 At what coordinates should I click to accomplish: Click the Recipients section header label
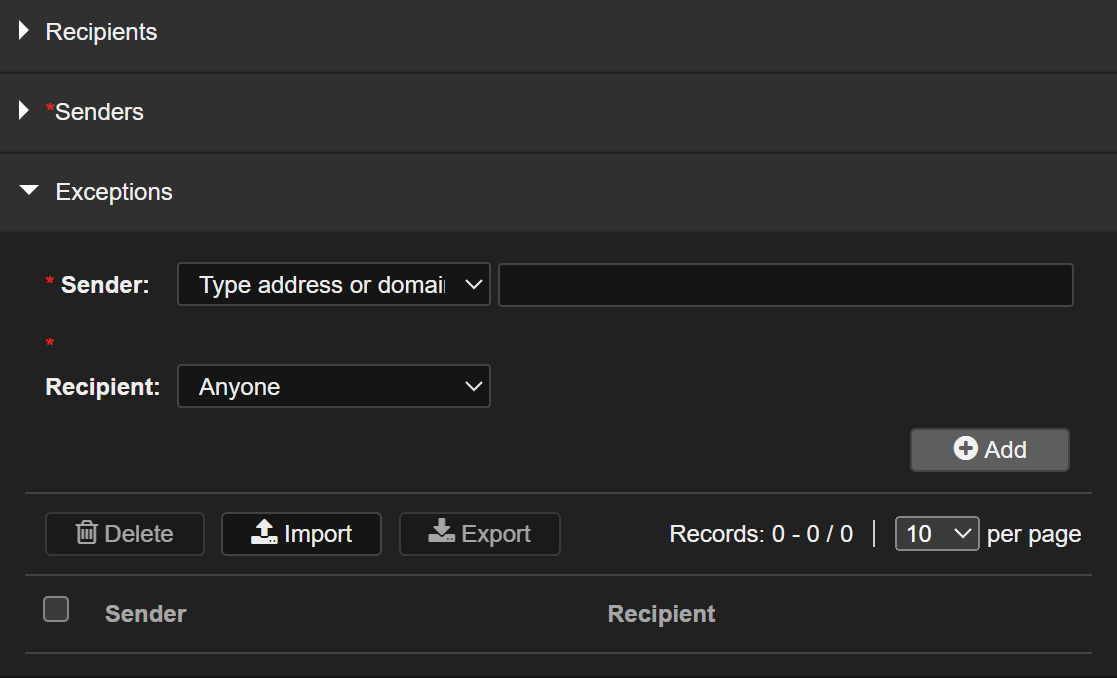click(101, 32)
